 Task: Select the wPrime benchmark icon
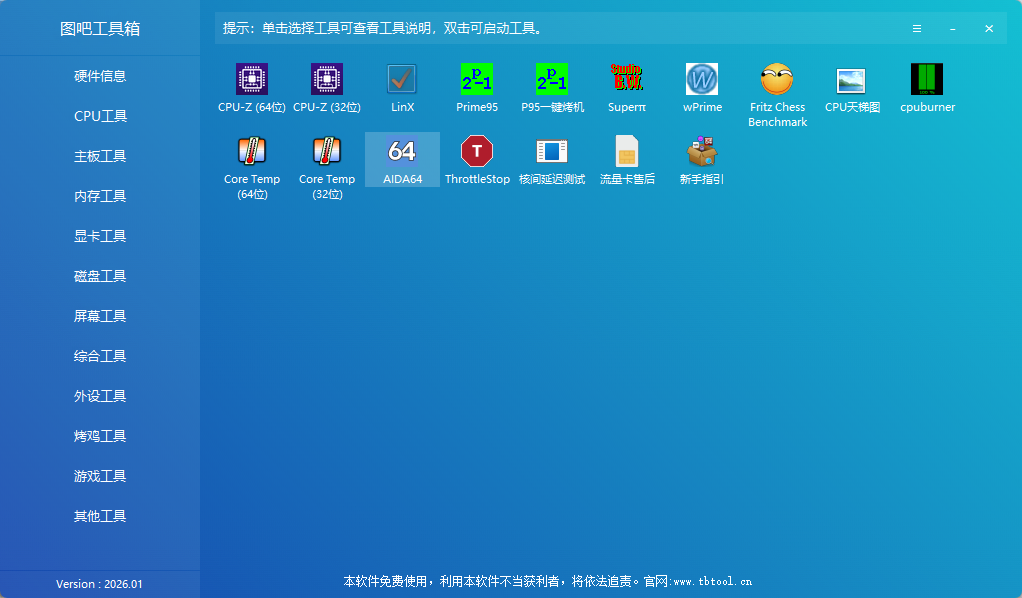(702, 87)
